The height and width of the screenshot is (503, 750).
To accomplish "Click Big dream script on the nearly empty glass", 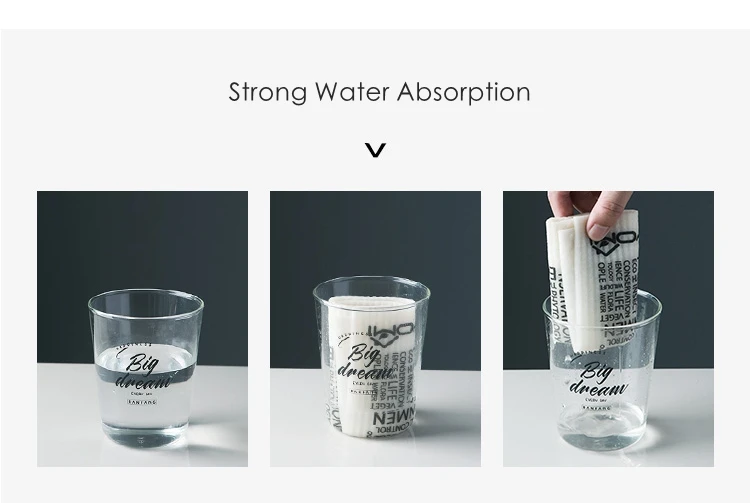I will 598,379.
